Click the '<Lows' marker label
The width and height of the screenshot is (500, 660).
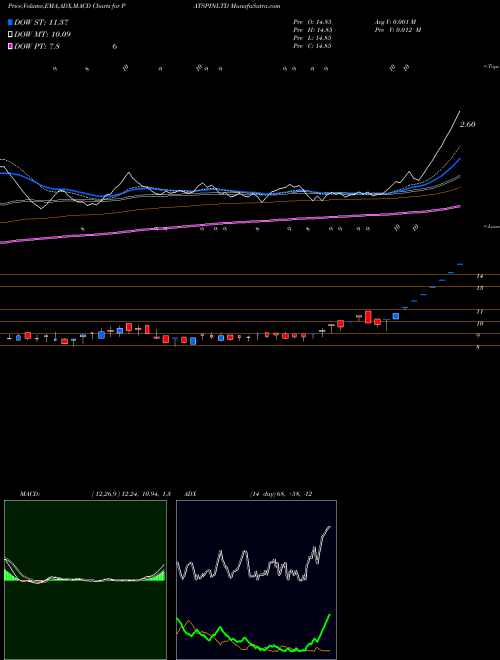tap(491, 226)
